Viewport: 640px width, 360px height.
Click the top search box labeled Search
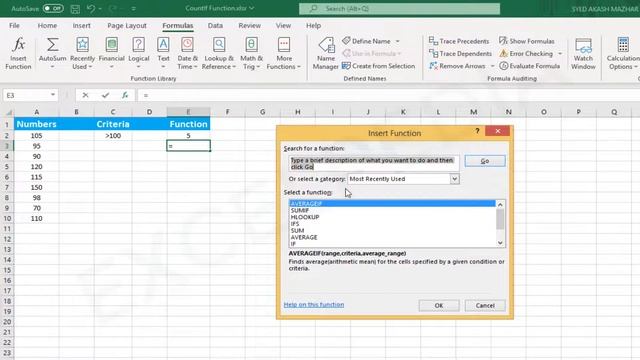point(400,9)
